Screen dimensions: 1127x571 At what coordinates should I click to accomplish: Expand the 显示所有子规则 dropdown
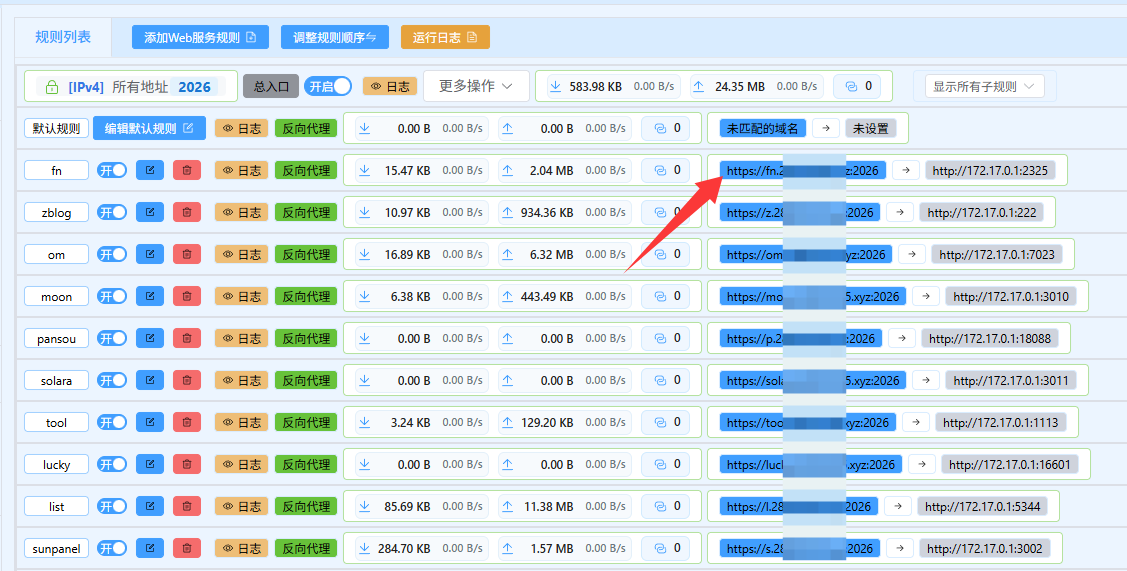click(x=985, y=87)
